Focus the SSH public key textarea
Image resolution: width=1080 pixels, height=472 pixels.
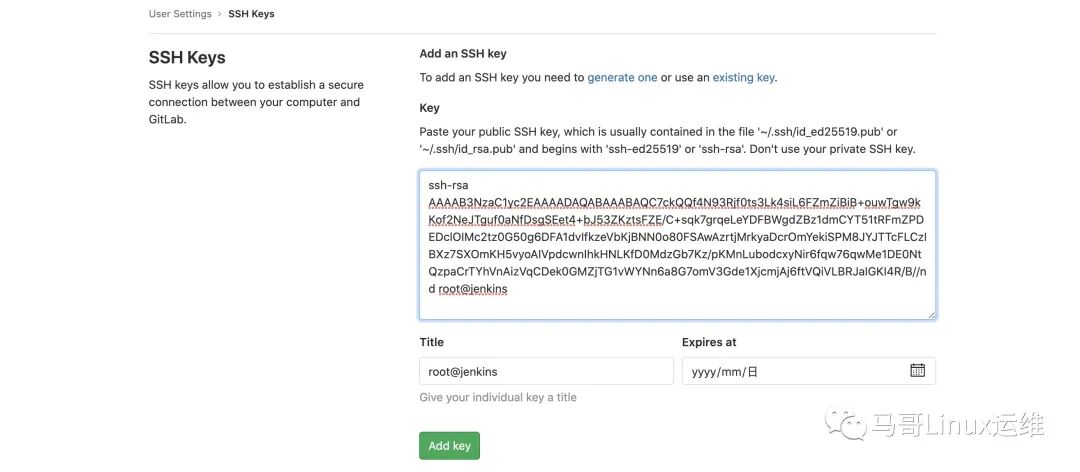click(677, 245)
